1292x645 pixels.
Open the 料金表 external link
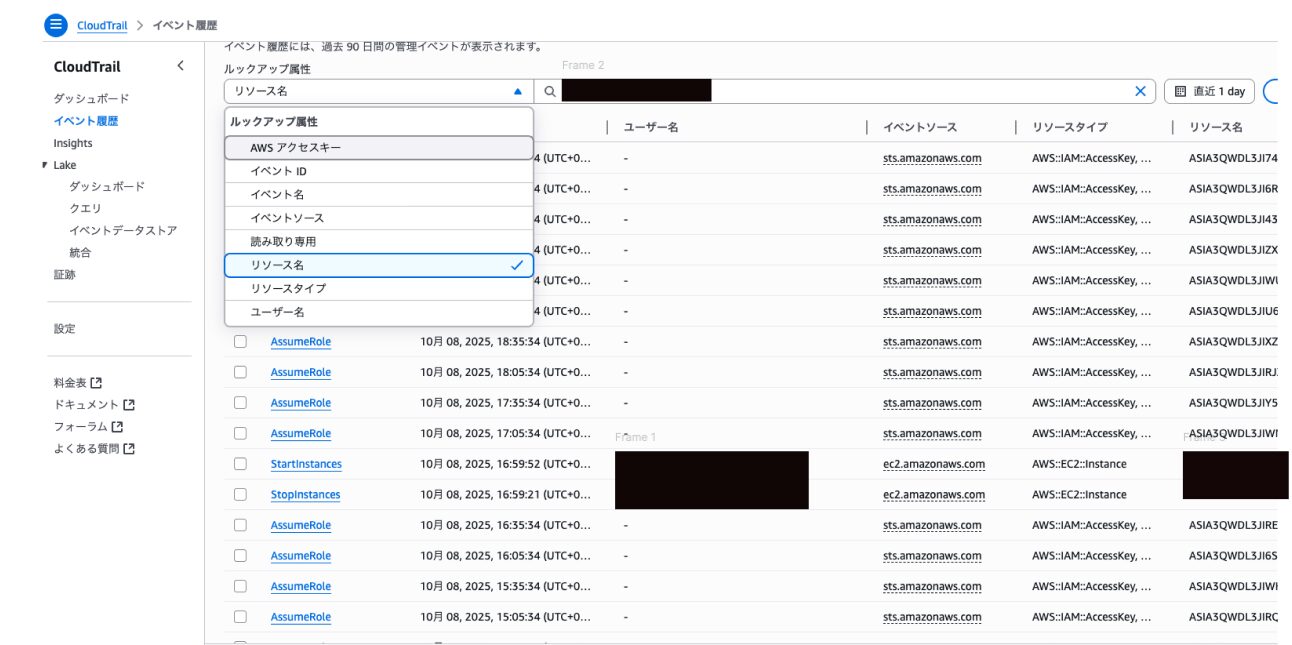point(78,382)
